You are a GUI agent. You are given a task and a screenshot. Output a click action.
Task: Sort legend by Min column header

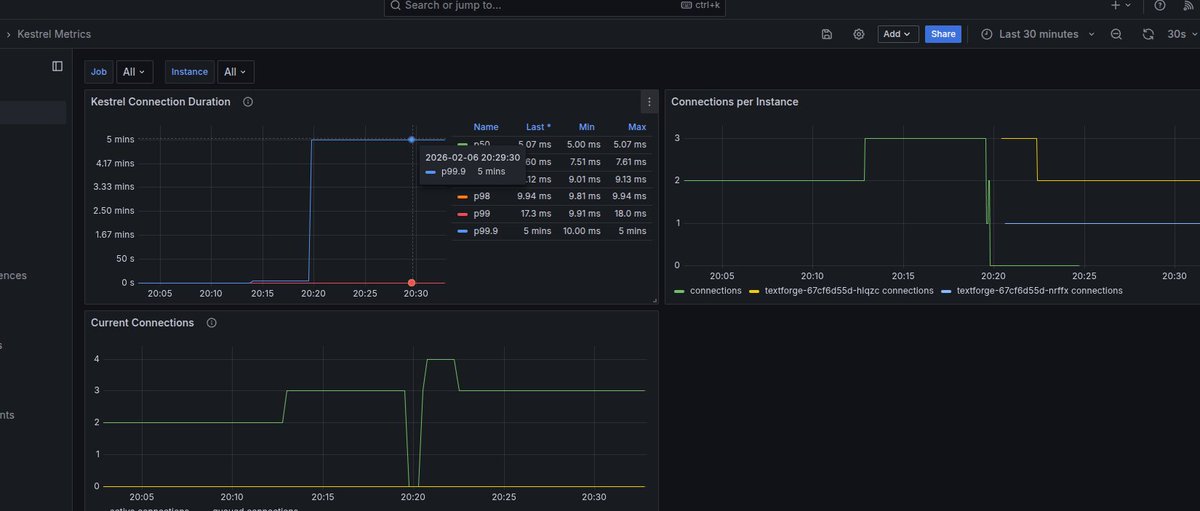point(586,127)
